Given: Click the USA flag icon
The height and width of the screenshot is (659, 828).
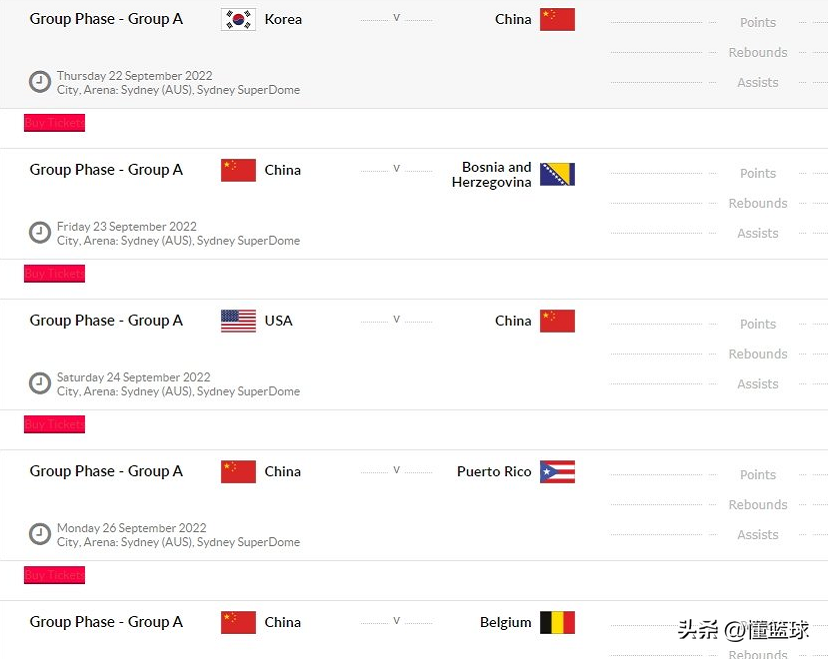Looking at the screenshot, I should coord(238,321).
